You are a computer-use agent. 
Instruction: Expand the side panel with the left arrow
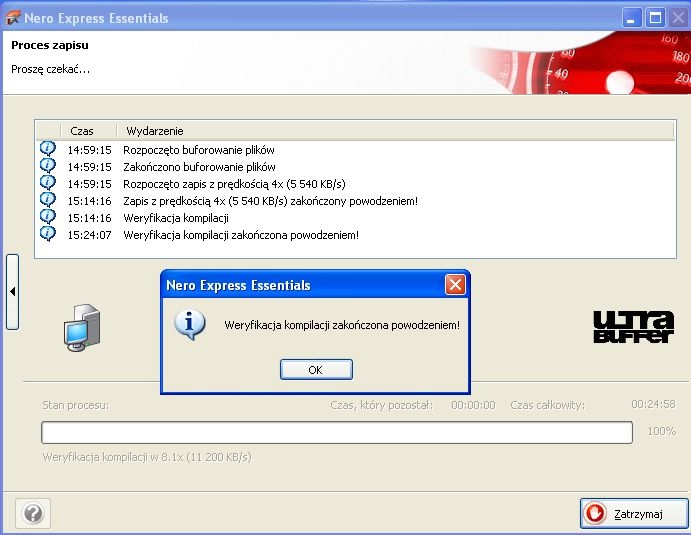tap(12, 291)
